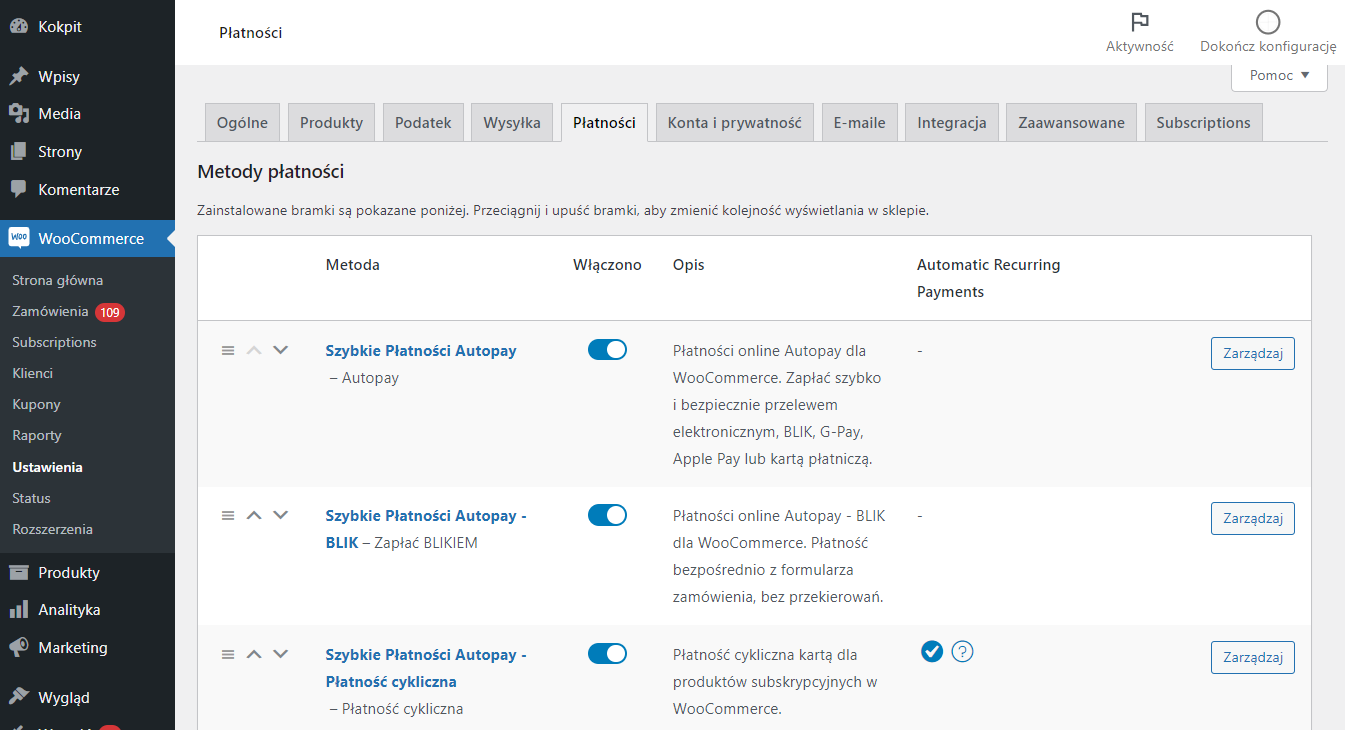Viewport: 1345px width, 730px height.
Task: Move Autopay BLIK gateway down
Action: (280, 515)
